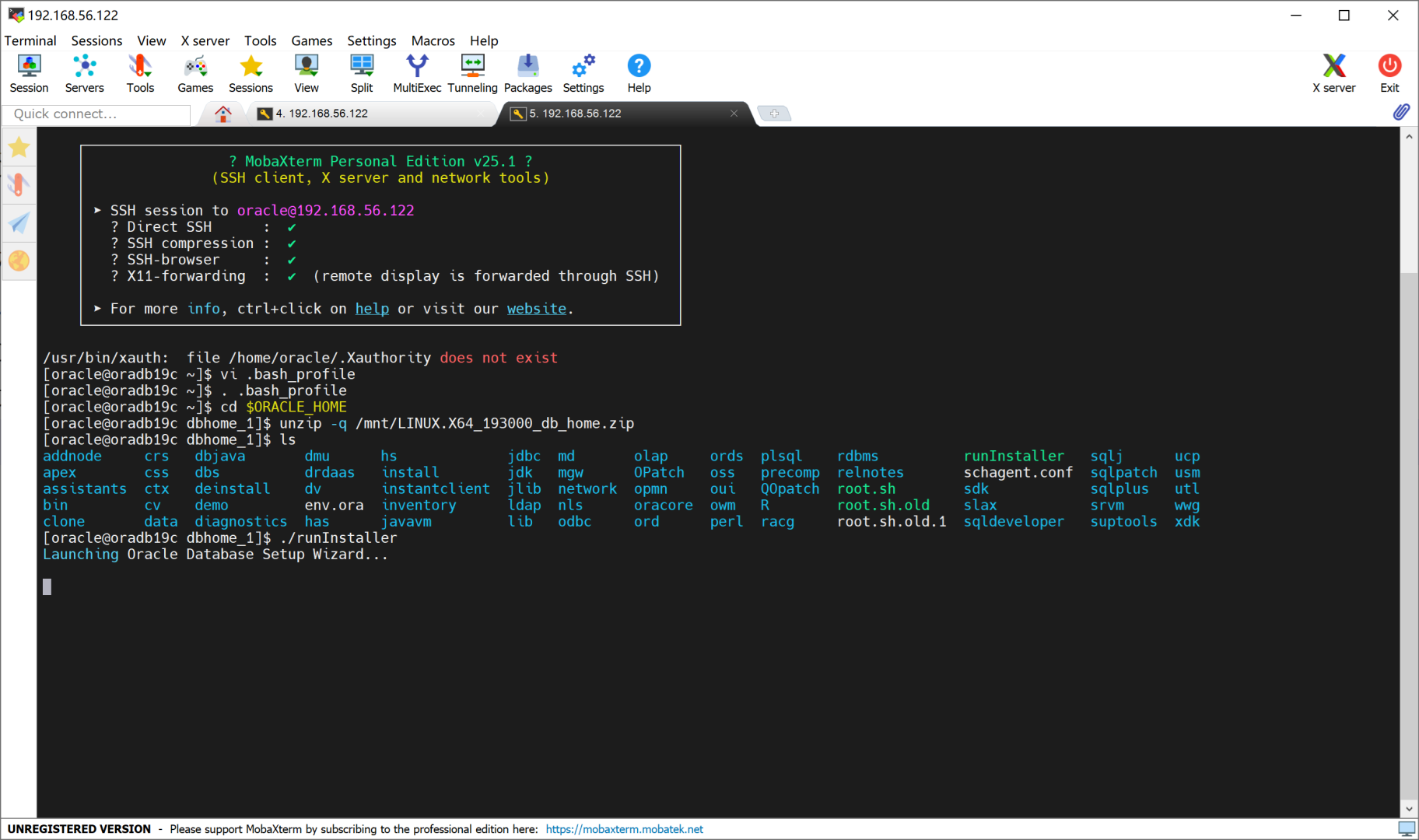Open the Help menu in menu bar
Screen dimensions: 1419x840
coord(484,40)
